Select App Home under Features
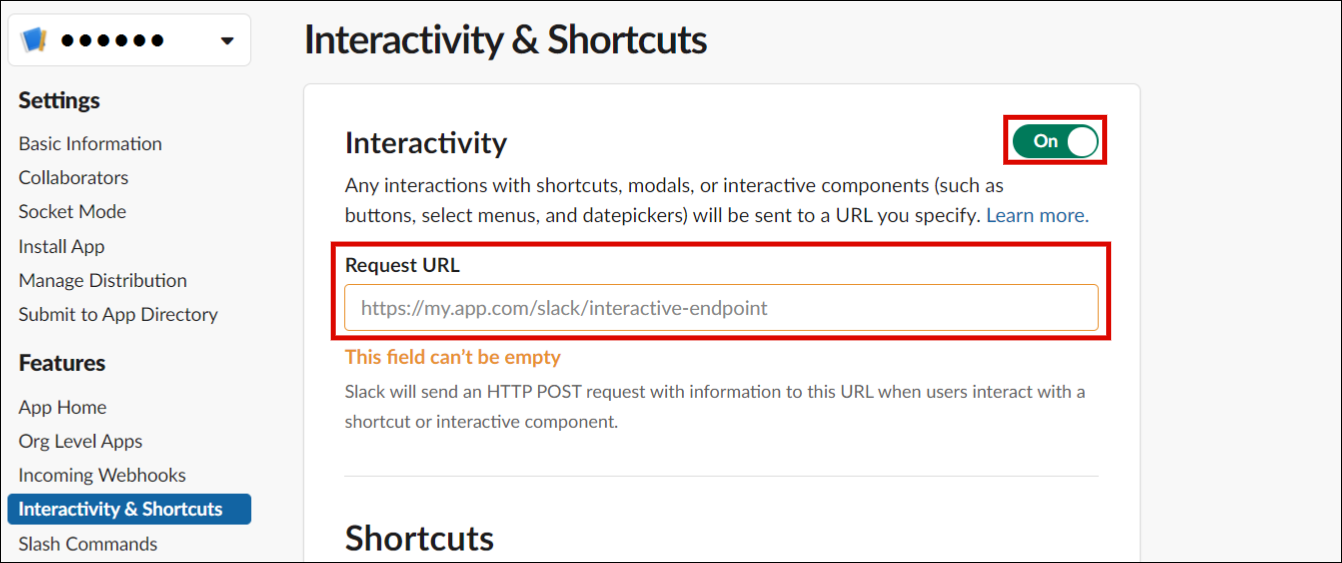 point(62,407)
